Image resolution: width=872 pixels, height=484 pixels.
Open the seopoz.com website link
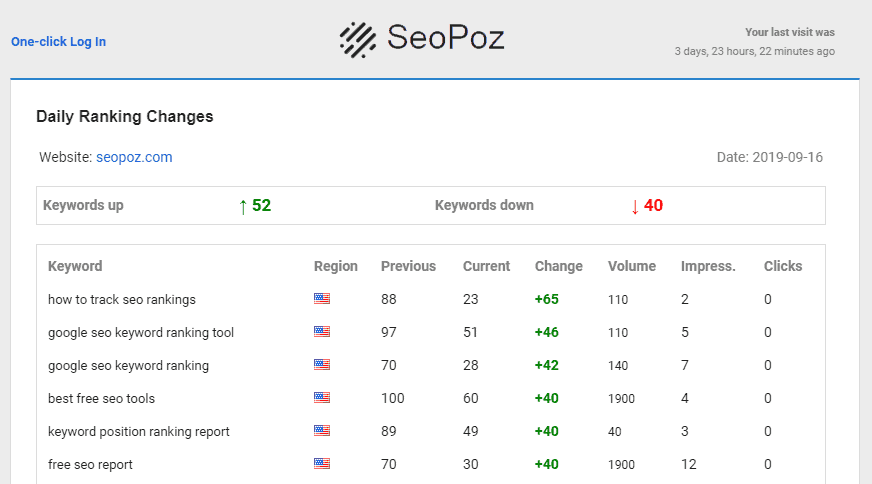point(134,157)
